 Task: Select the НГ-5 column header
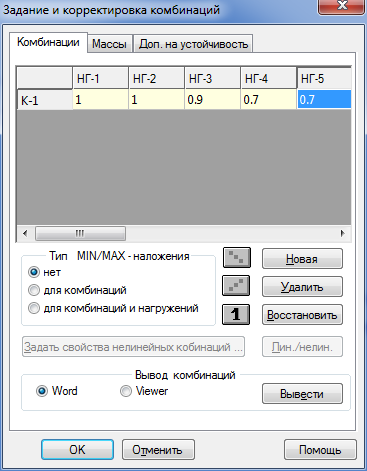[x=324, y=79]
